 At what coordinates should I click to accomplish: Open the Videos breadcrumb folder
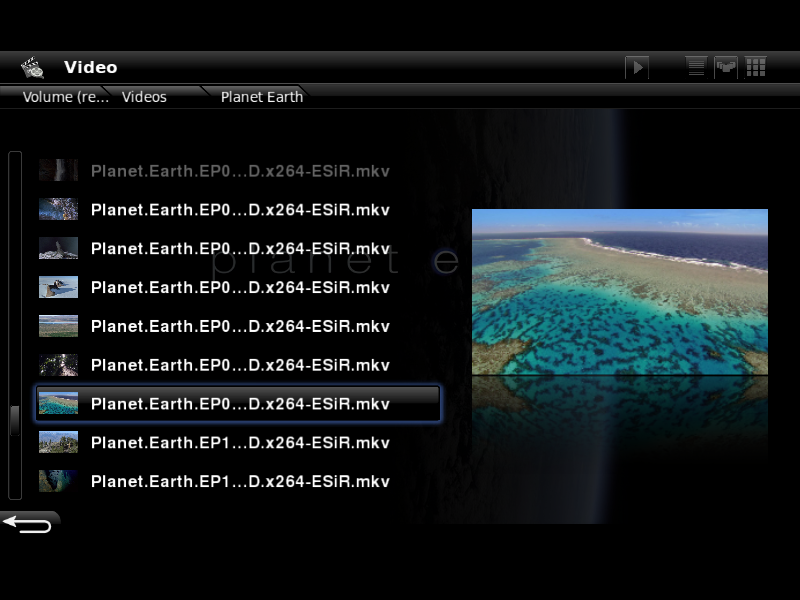[144, 97]
